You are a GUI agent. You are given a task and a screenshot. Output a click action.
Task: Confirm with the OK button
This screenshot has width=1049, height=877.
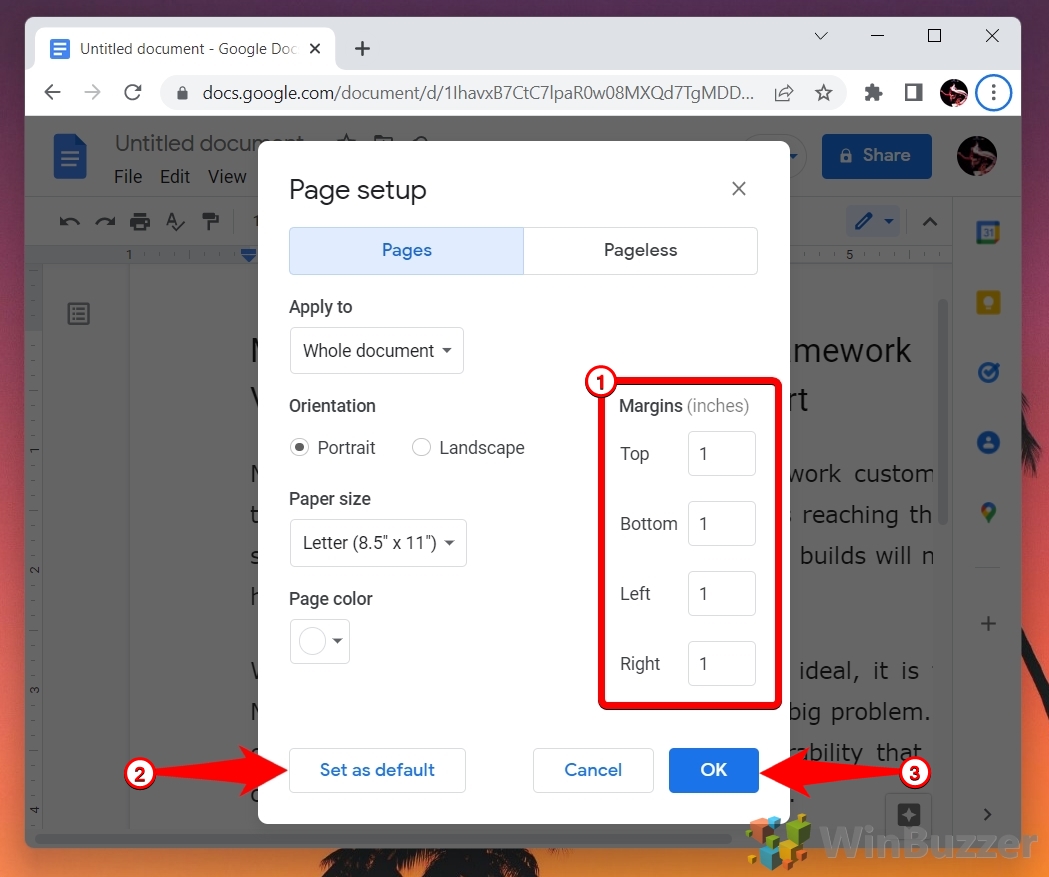tap(713, 770)
